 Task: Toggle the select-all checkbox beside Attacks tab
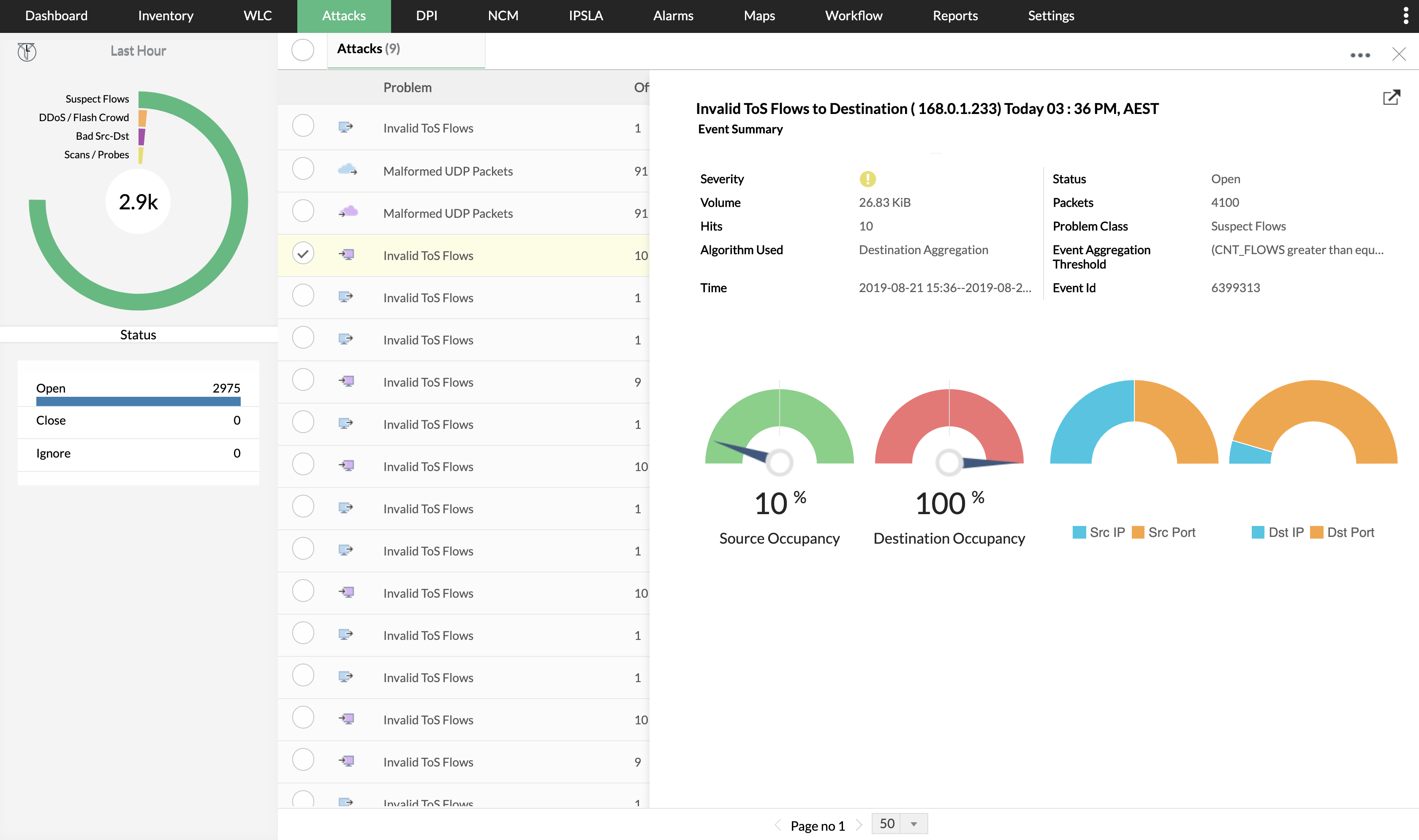click(303, 50)
